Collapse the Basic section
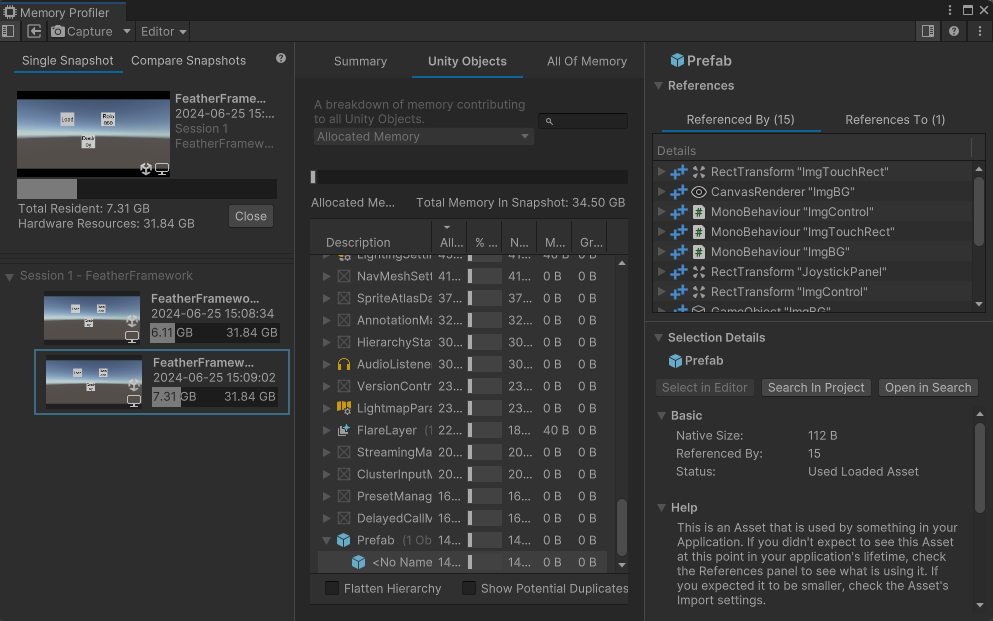 pyautogui.click(x=661, y=415)
